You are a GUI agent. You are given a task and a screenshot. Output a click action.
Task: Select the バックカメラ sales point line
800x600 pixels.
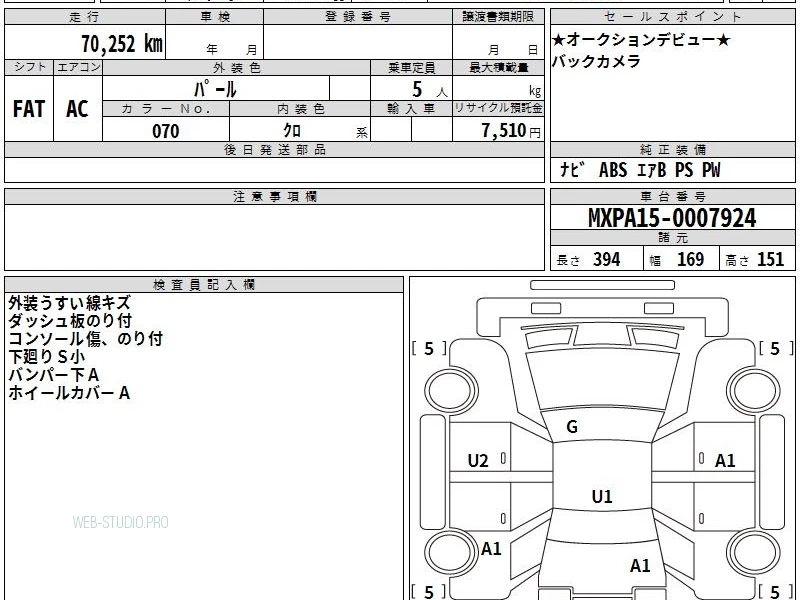[596, 61]
